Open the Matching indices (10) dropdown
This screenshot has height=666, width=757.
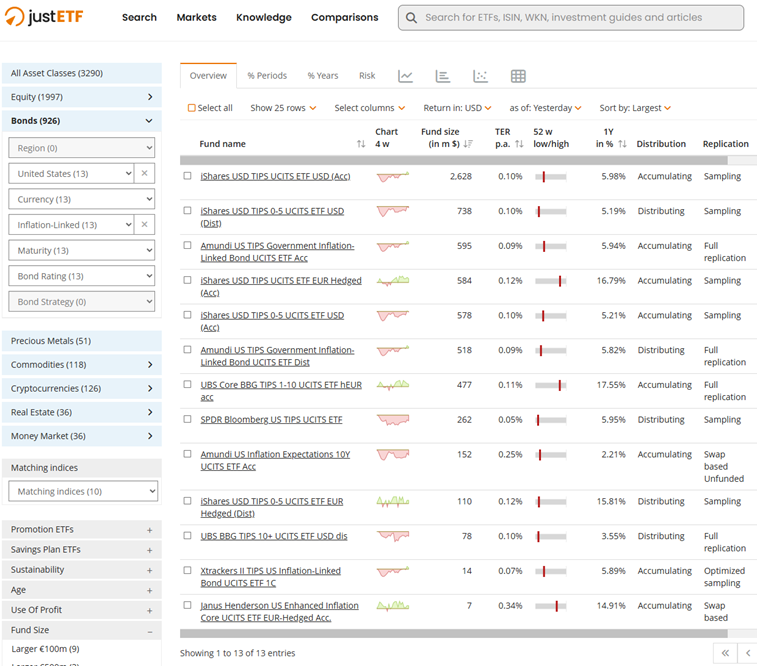point(83,491)
